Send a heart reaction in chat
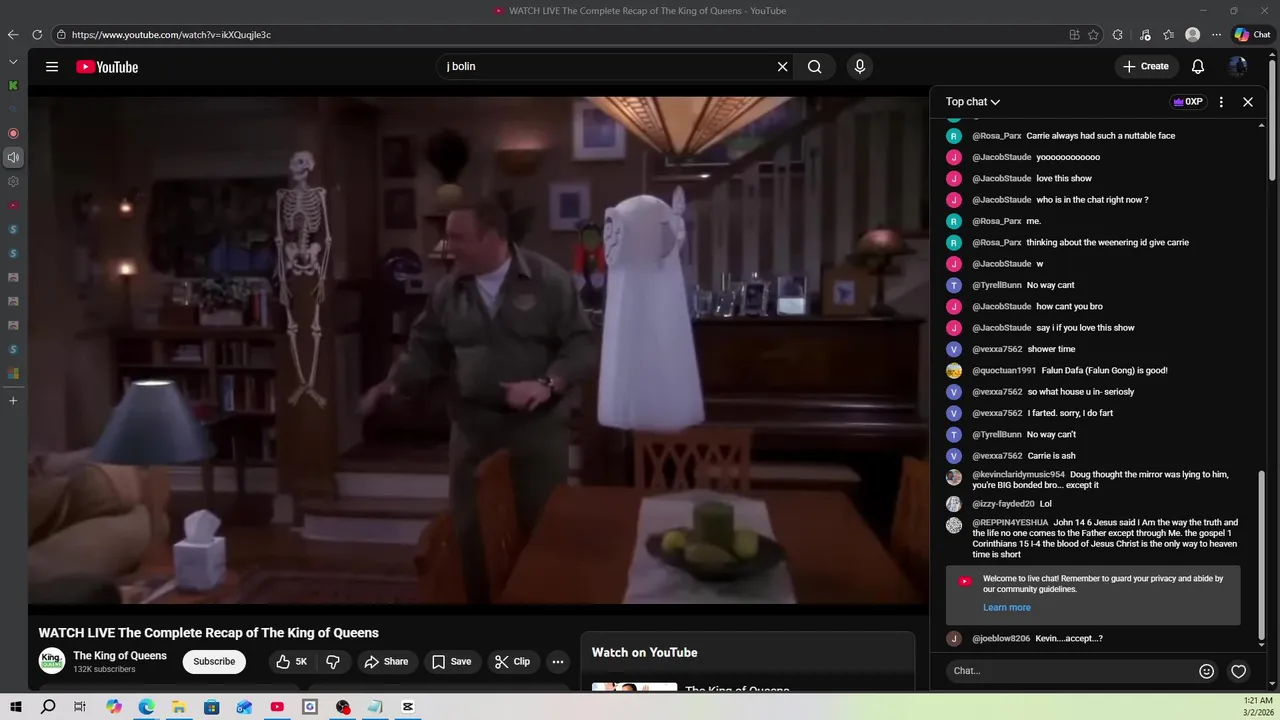The height and width of the screenshot is (720, 1280). tap(1238, 671)
